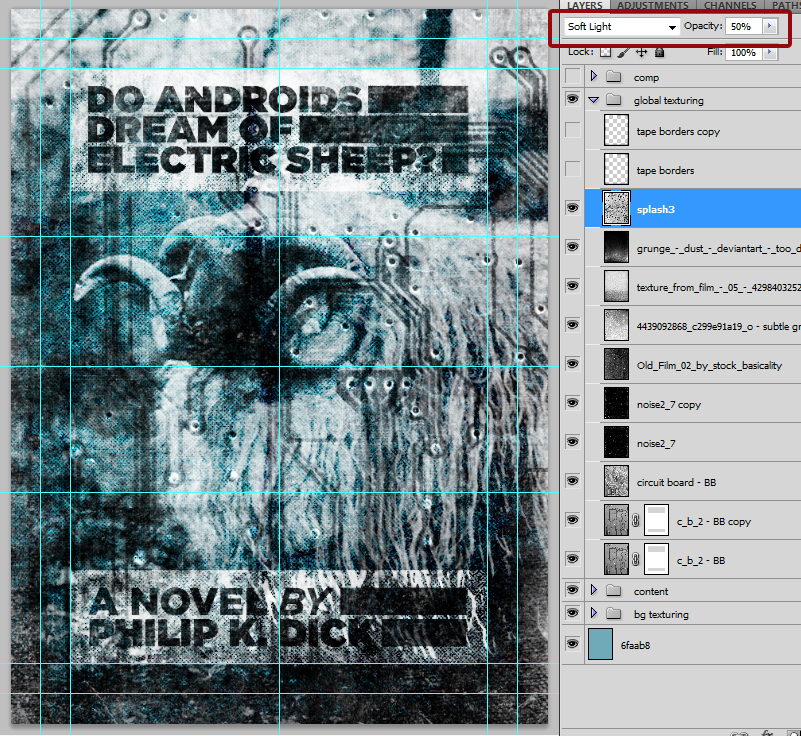This screenshot has width=801, height=736.
Task: Hide the texture_from_film layer
Action: coord(573,286)
